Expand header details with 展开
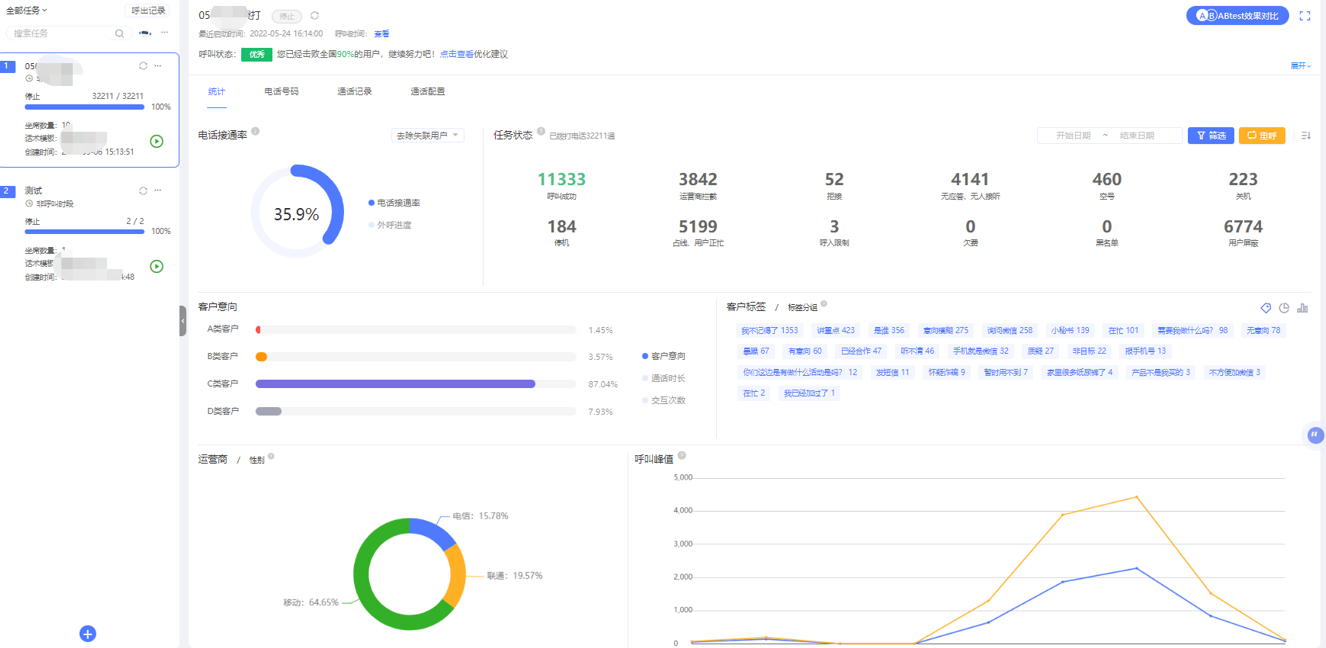The height and width of the screenshot is (648, 1326). [x=1300, y=66]
